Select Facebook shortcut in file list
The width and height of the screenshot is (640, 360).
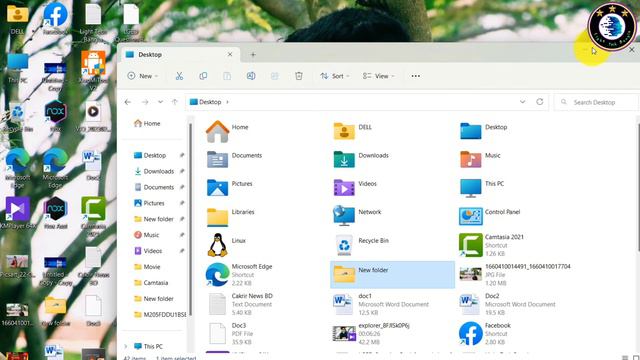485,333
